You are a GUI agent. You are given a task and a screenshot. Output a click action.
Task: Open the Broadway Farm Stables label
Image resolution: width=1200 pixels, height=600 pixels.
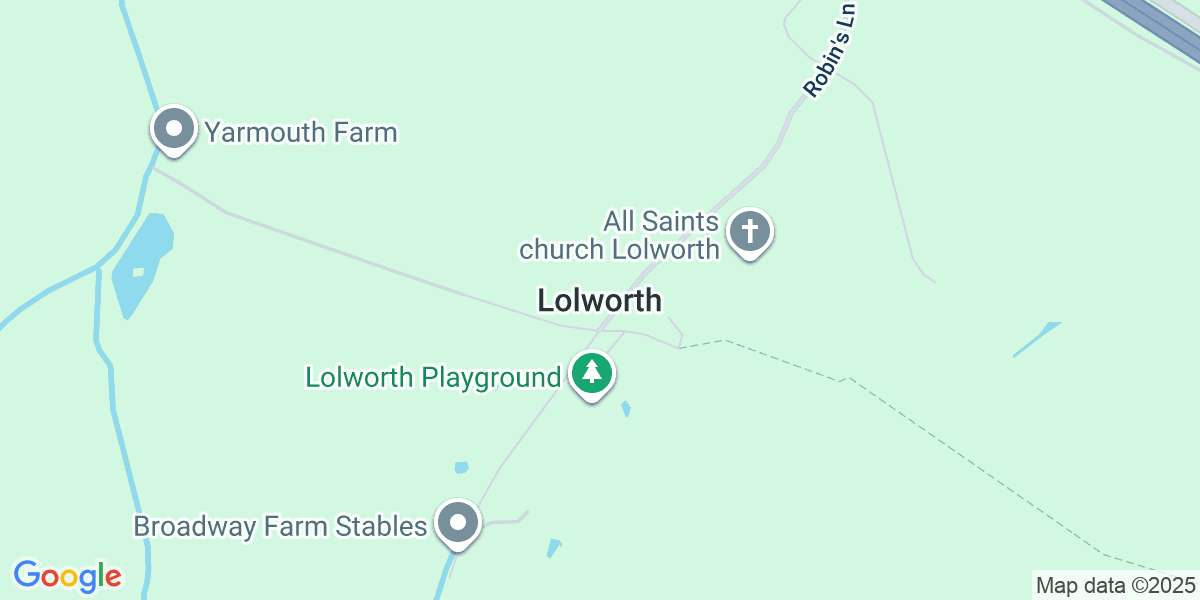pyautogui.click(x=281, y=525)
